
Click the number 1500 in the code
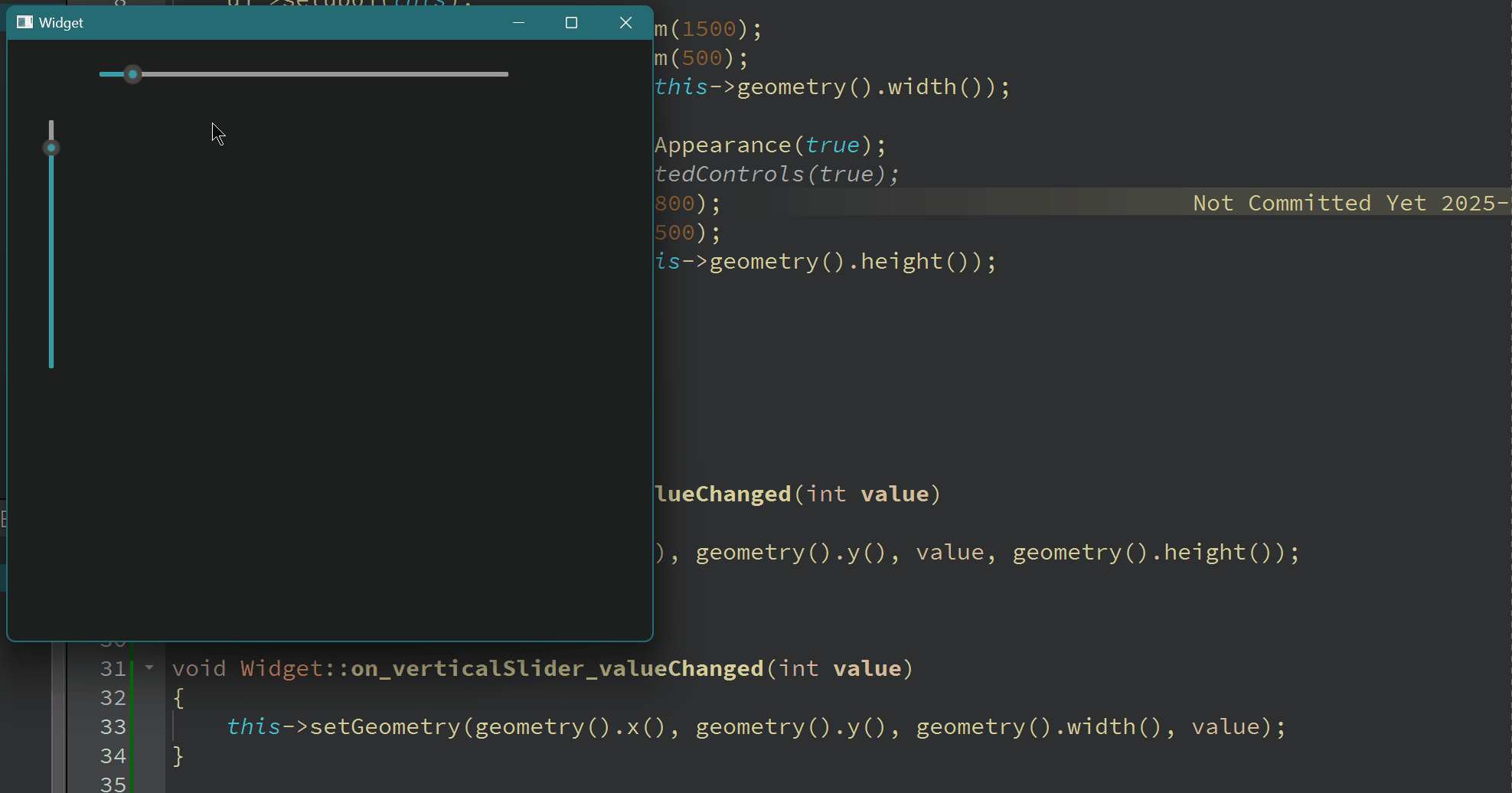point(709,29)
